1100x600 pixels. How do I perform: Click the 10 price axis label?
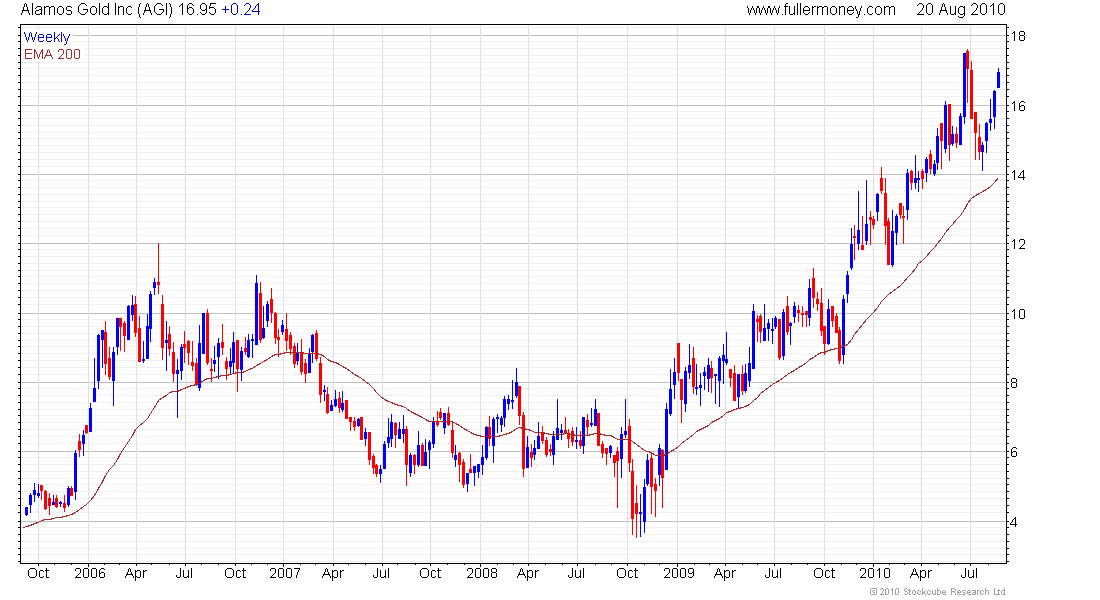(1017, 314)
